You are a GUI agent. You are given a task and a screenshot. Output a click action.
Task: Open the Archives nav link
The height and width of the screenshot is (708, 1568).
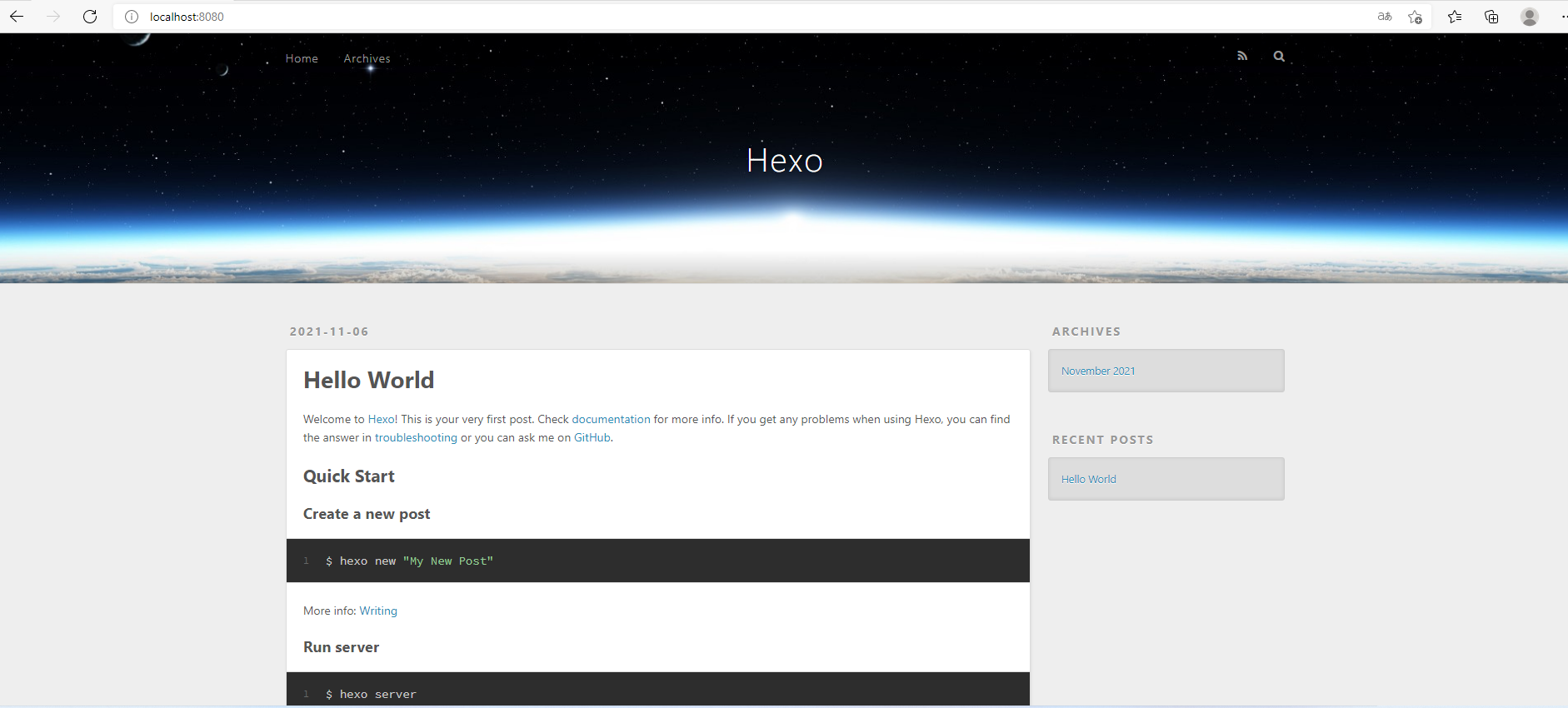(x=367, y=58)
